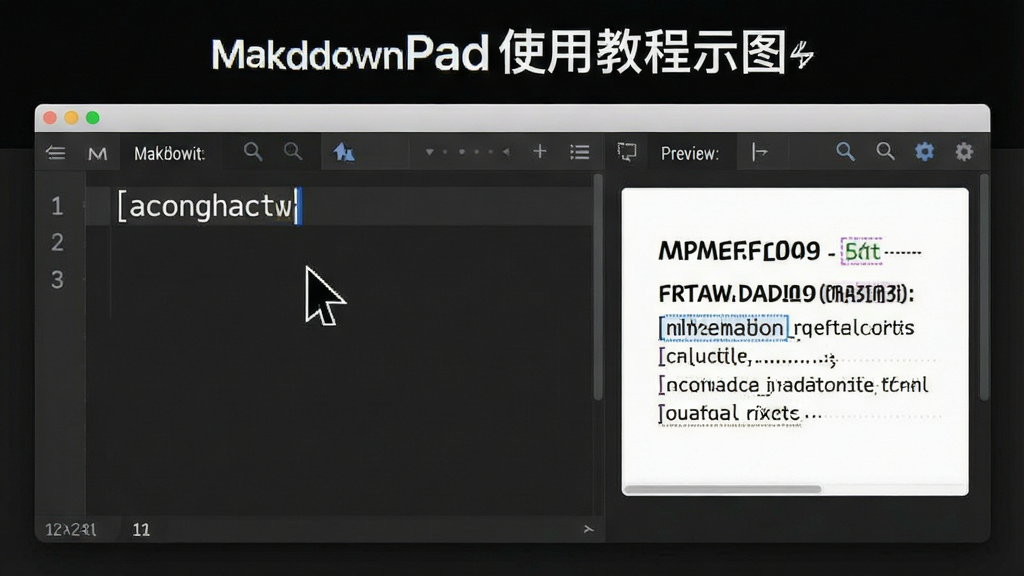Click the white search magnifier in preview toolbar
This screenshot has width=1024, height=576.
[885, 152]
